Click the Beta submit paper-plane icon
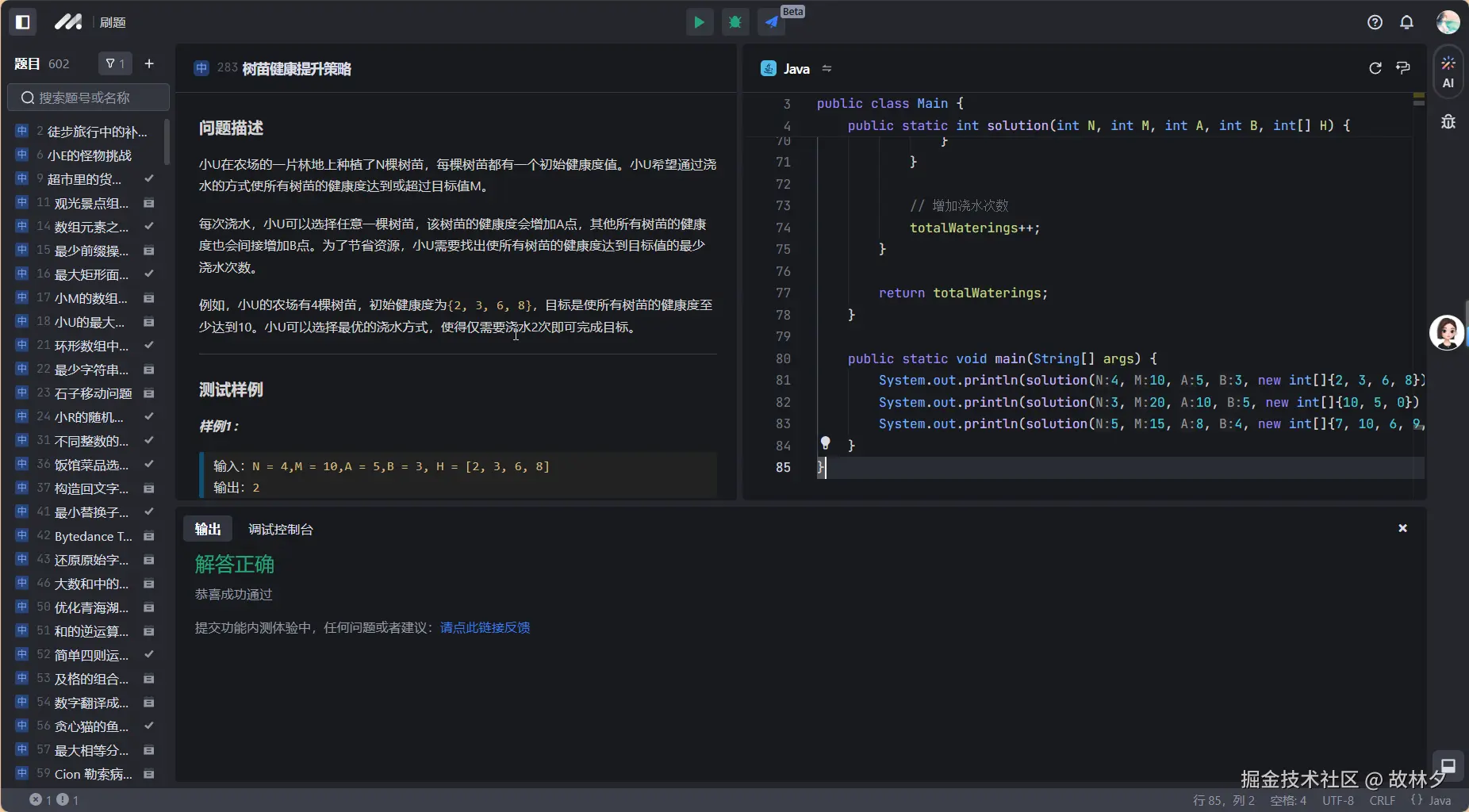 click(771, 22)
